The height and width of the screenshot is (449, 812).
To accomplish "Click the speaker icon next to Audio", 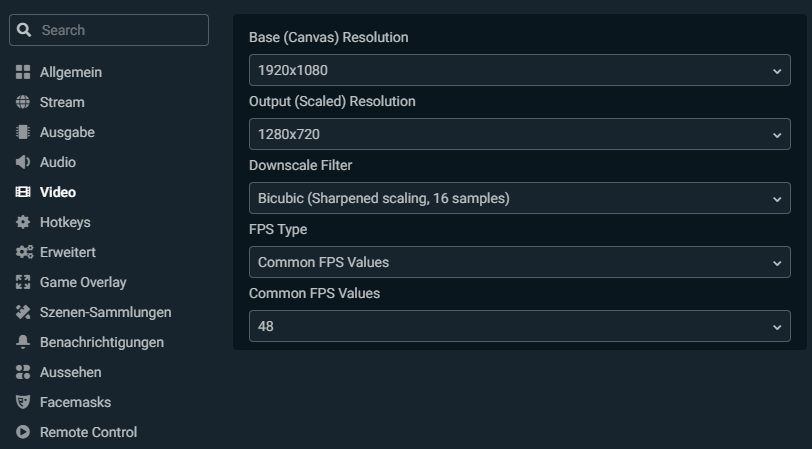I will pyautogui.click(x=23, y=162).
